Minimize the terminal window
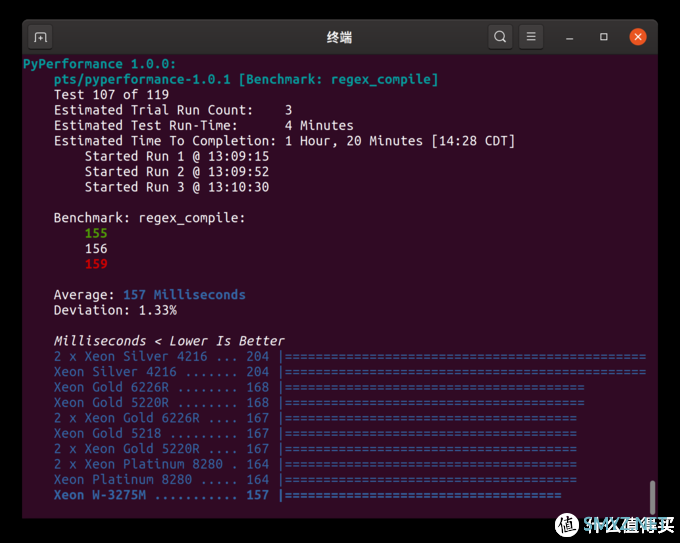 tap(569, 37)
